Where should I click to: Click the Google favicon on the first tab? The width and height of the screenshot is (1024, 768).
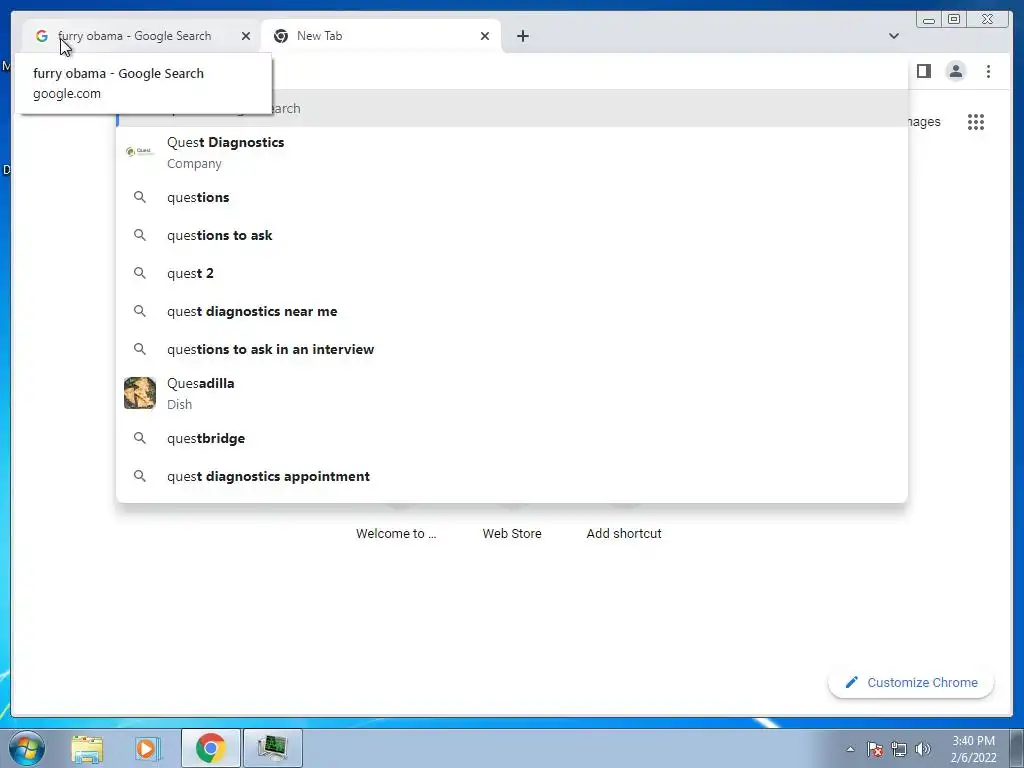[42, 36]
